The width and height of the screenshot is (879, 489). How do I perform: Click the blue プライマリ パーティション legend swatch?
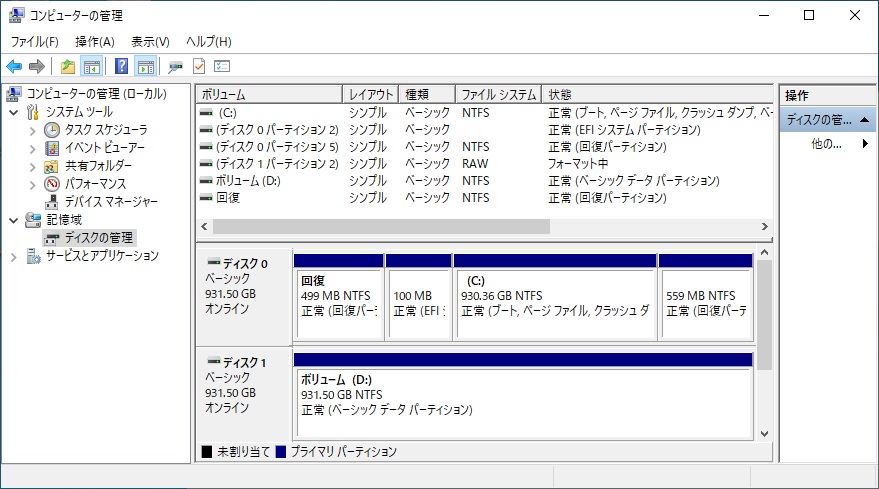click(x=281, y=451)
